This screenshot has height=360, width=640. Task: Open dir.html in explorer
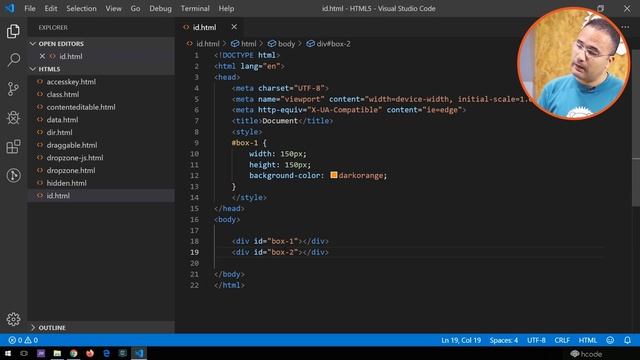pyautogui.click(x=59, y=132)
